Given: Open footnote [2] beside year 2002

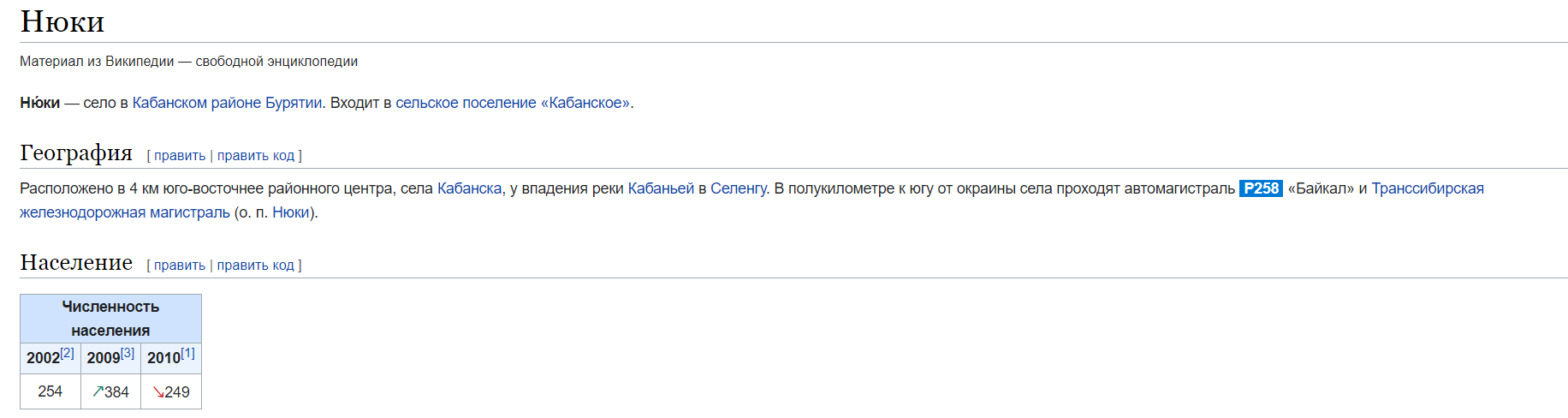Looking at the screenshot, I should [68, 353].
